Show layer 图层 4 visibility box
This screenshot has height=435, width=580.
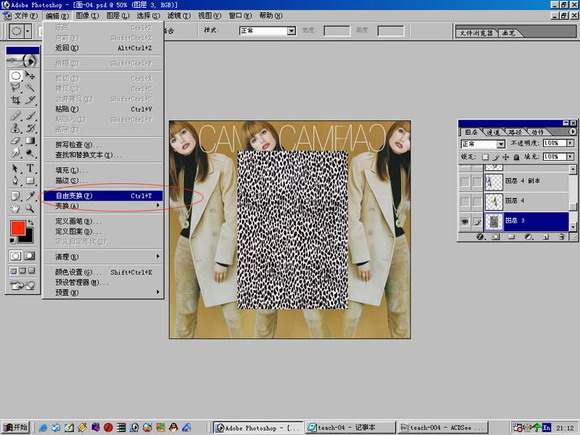tap(465, 201)
